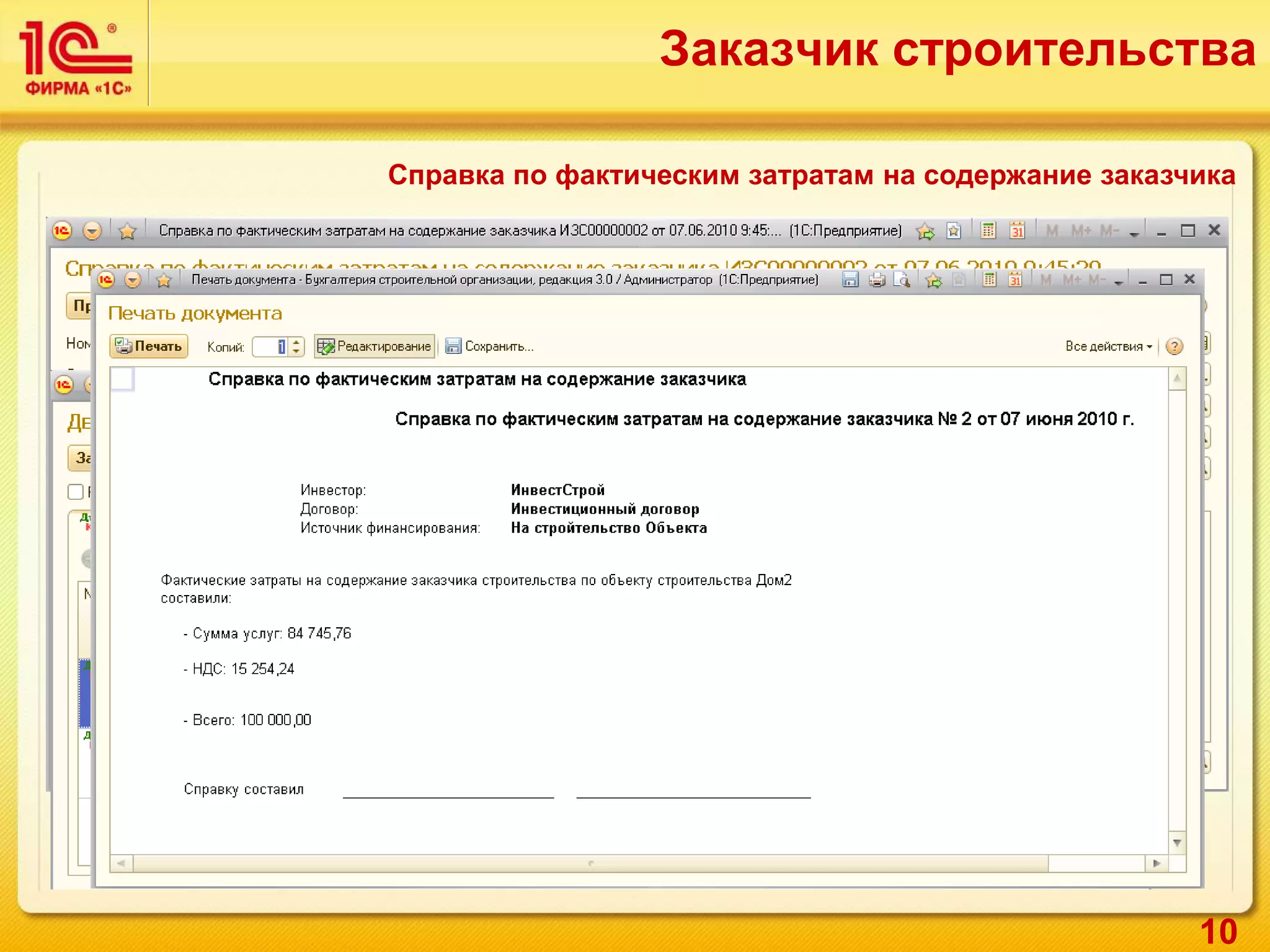The width and height of the screenshot is (1270, 952).
Task: Open print preview icon in Печать документа title bar
Action: 902,280
